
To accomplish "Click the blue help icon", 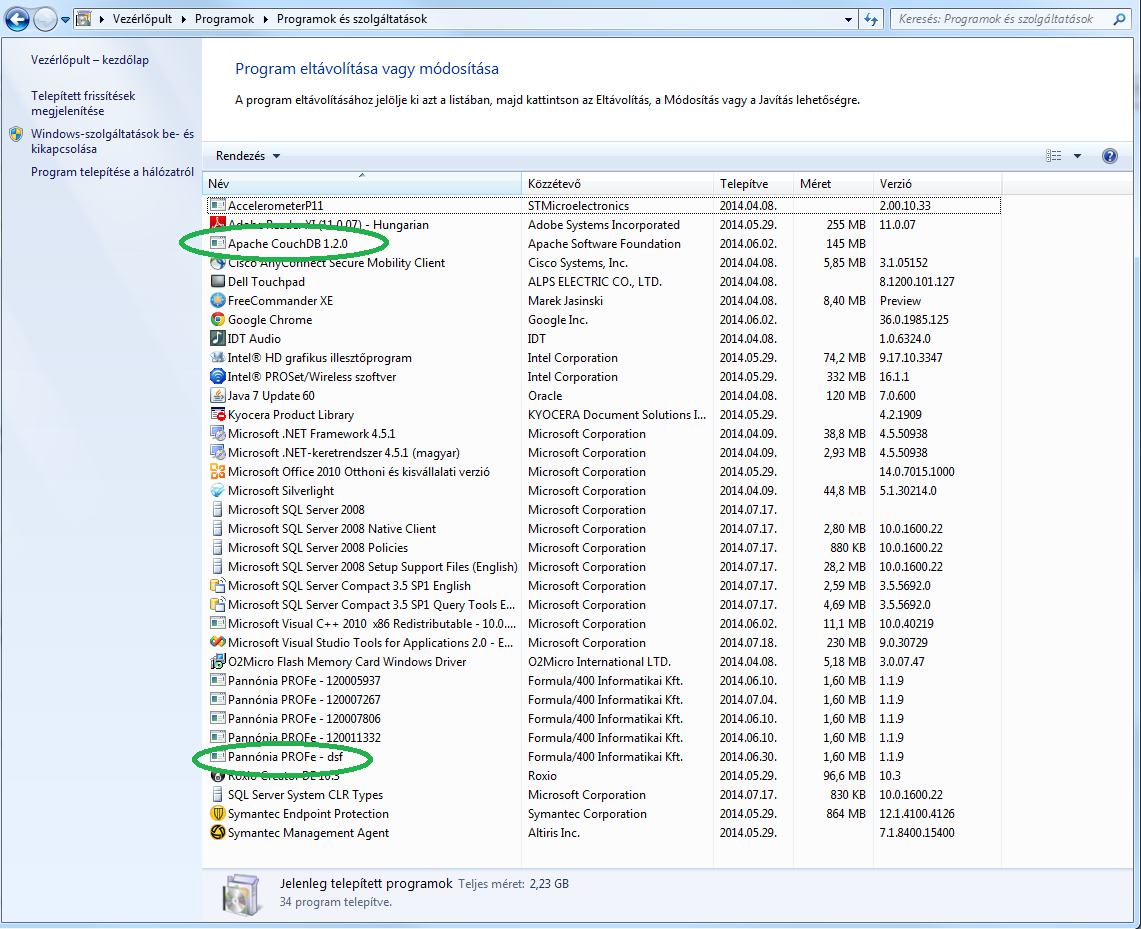I will click(x=1110, y=156).
